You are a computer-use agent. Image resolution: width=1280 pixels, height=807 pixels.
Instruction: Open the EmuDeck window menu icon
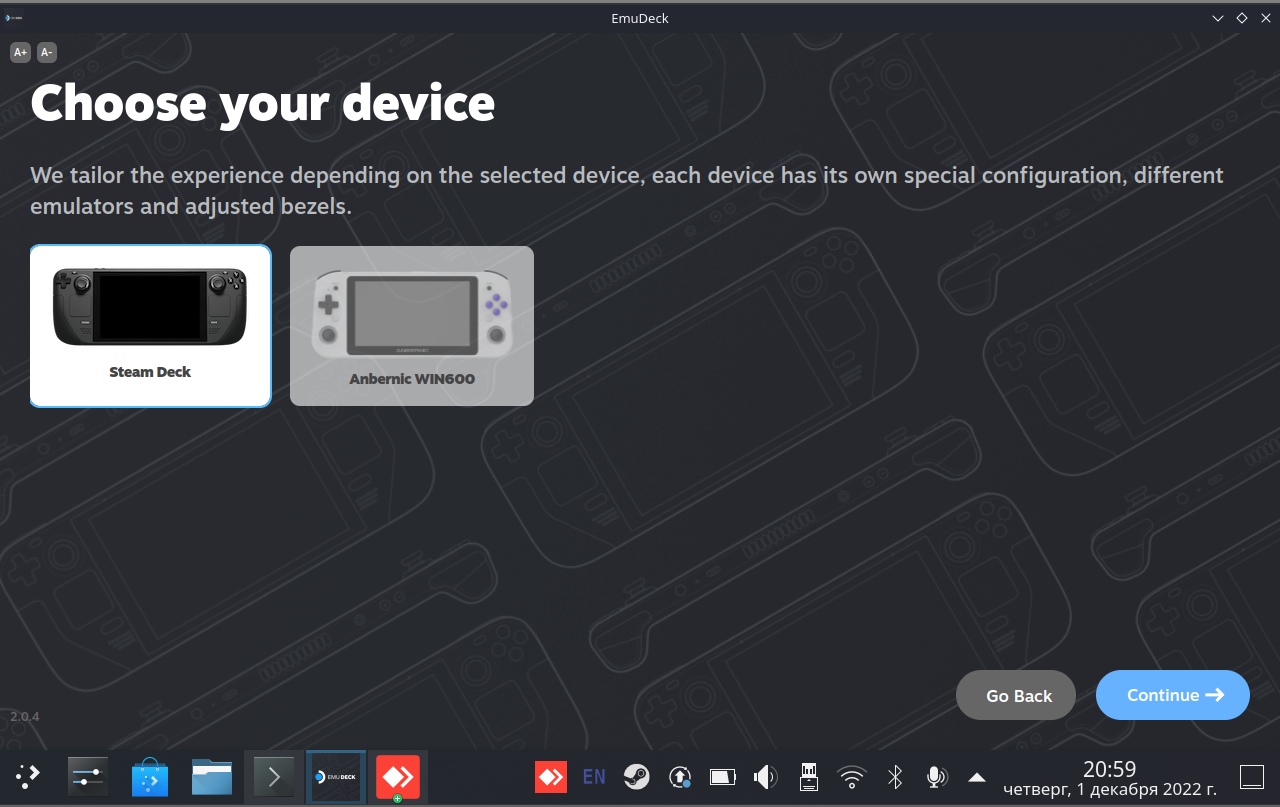(14, 18)
